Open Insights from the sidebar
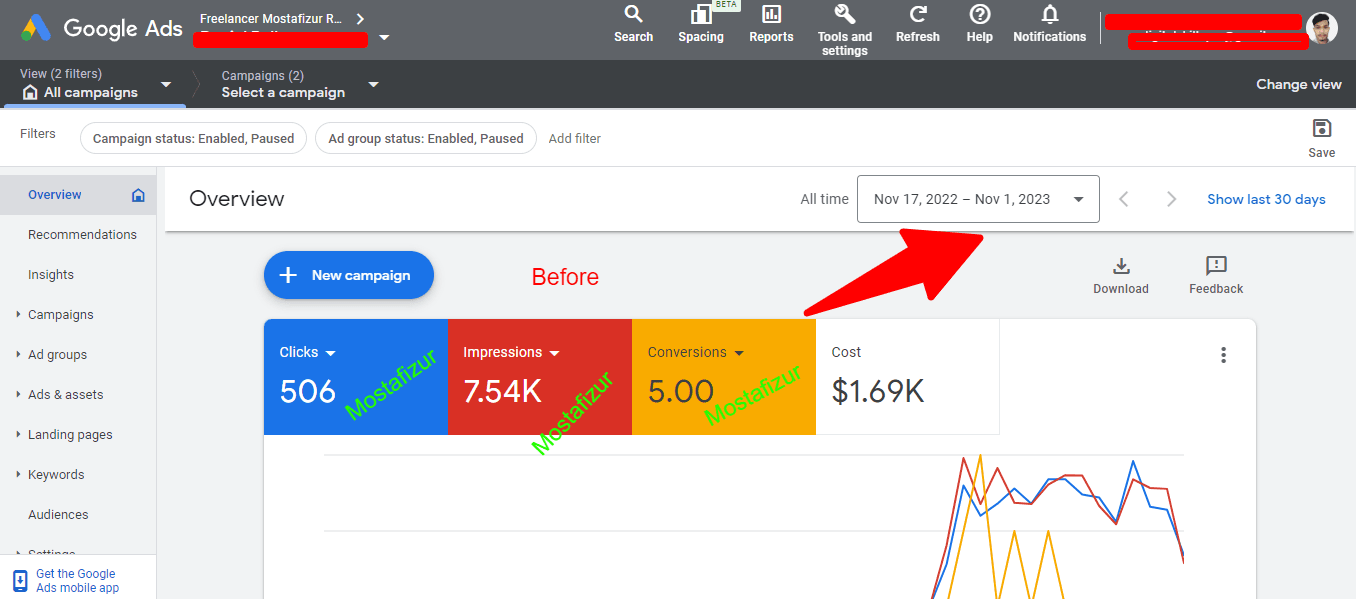The image size is (1356, 599). (51, 275)
